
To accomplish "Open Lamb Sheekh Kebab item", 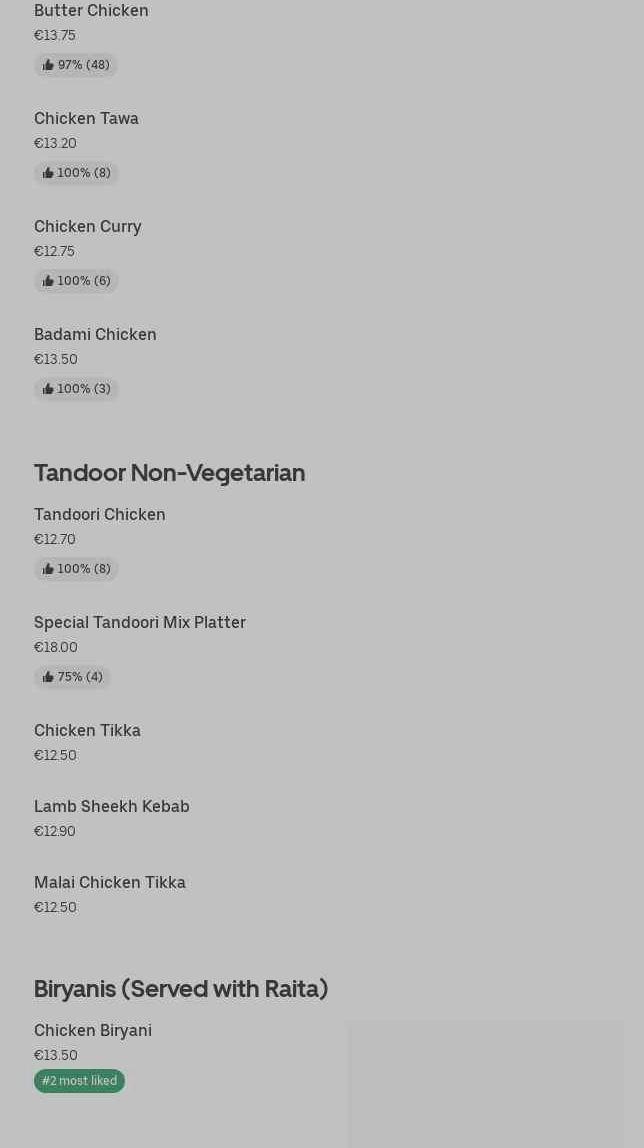I will (112, 807).
